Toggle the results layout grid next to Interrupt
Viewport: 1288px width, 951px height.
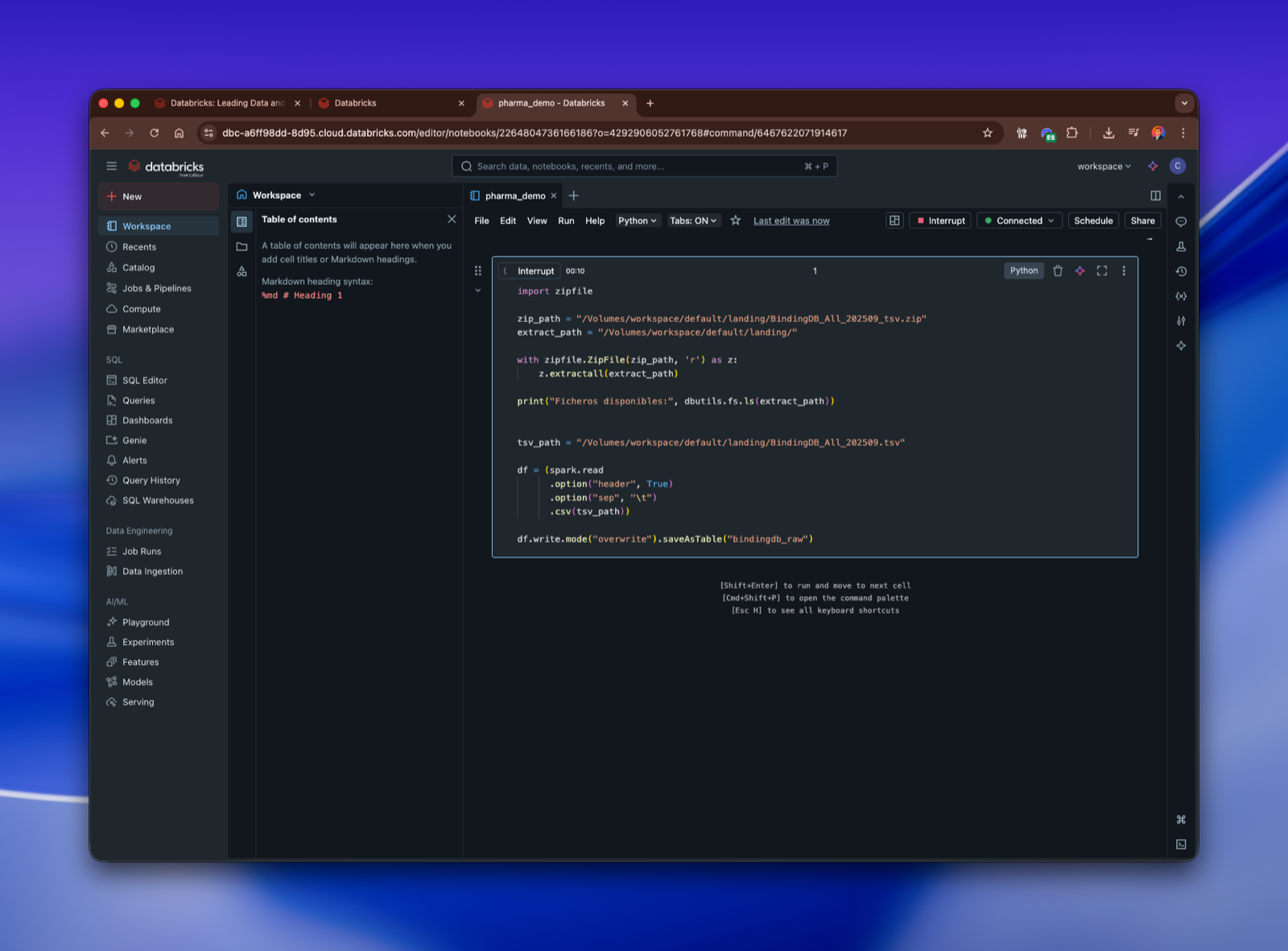point(894,220)
